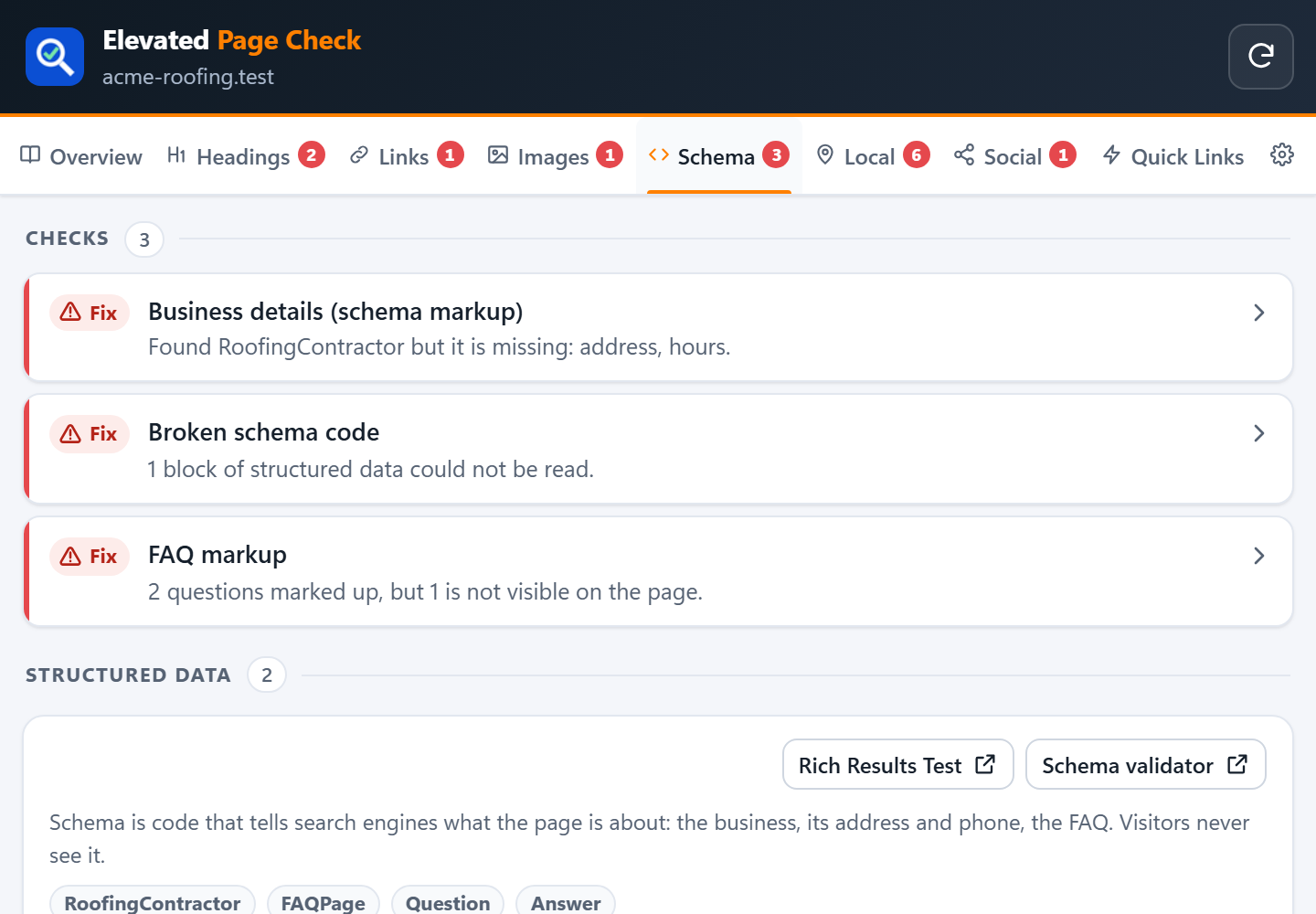Screen dimensions: 1316x914
Task: Select the Schema tab
Action: pyautogui.click(x=719, y=156)
